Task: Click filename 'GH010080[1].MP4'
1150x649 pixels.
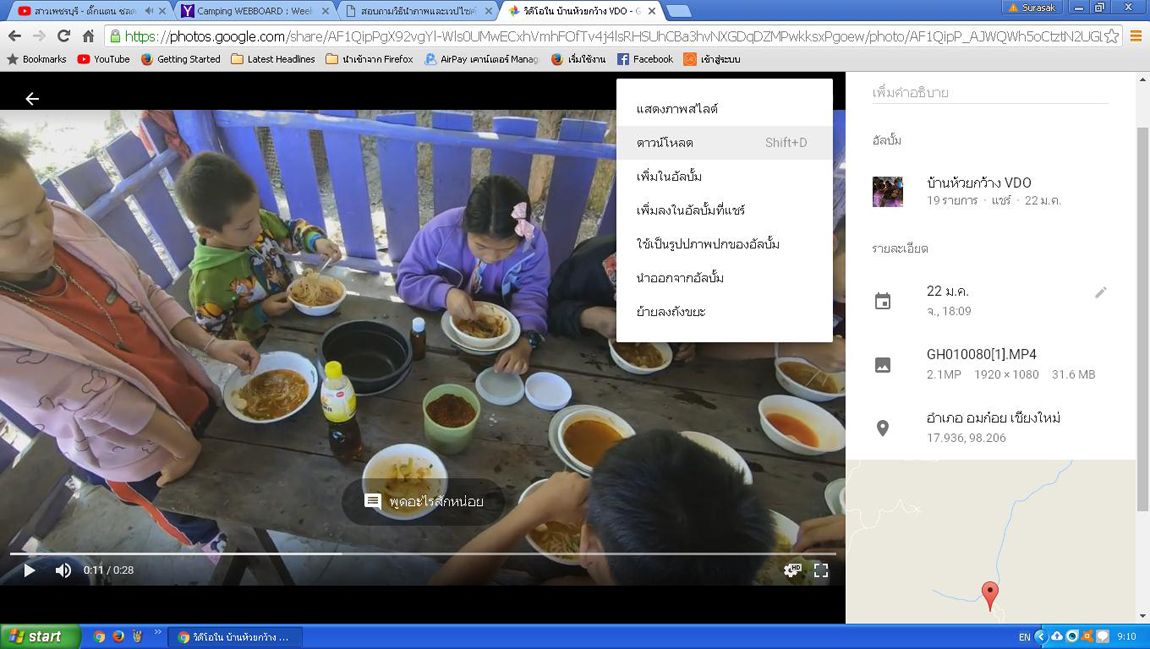Action: click(981, 354)
